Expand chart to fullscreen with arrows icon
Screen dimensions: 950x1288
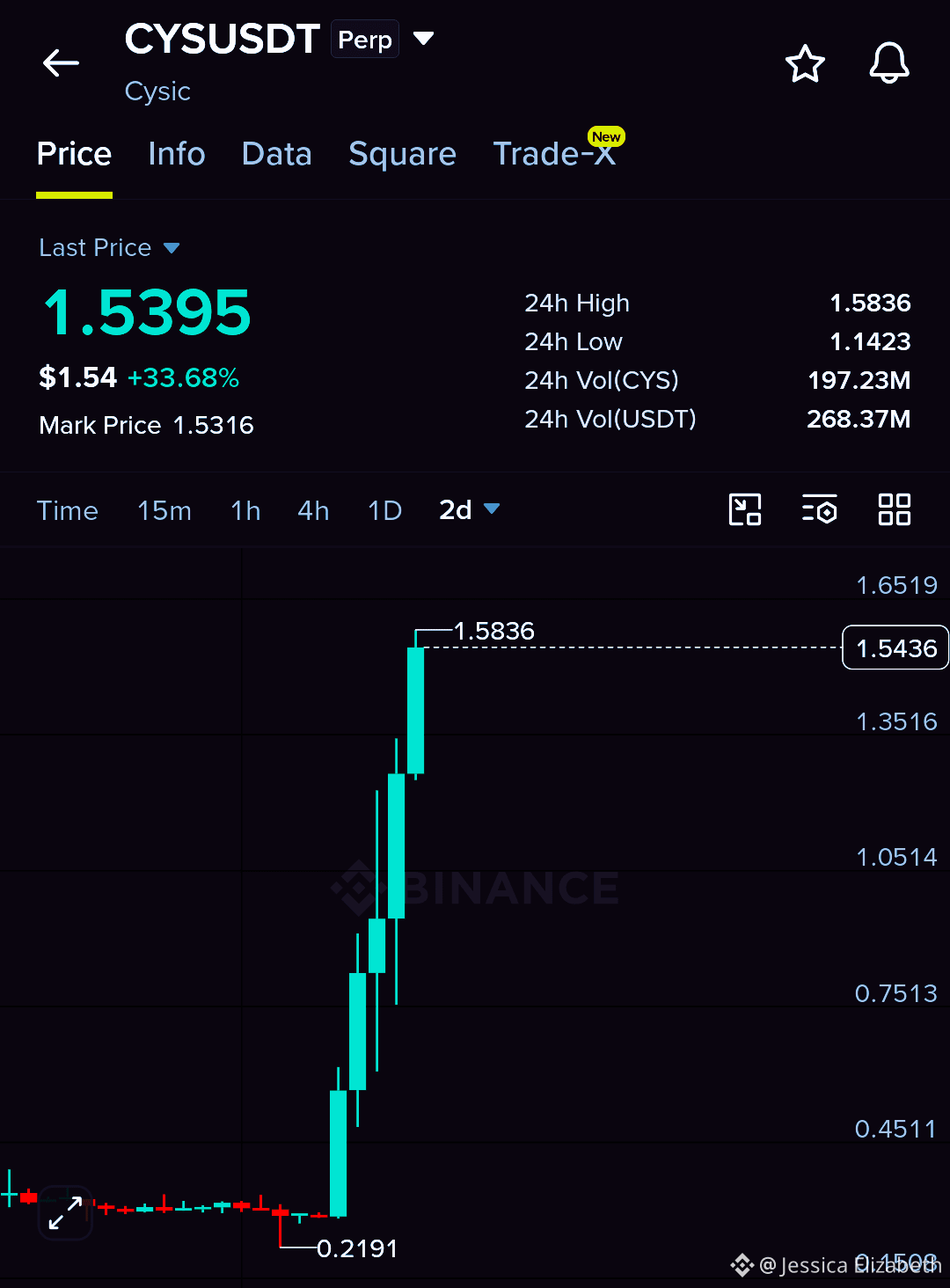tap(66, 1212)
